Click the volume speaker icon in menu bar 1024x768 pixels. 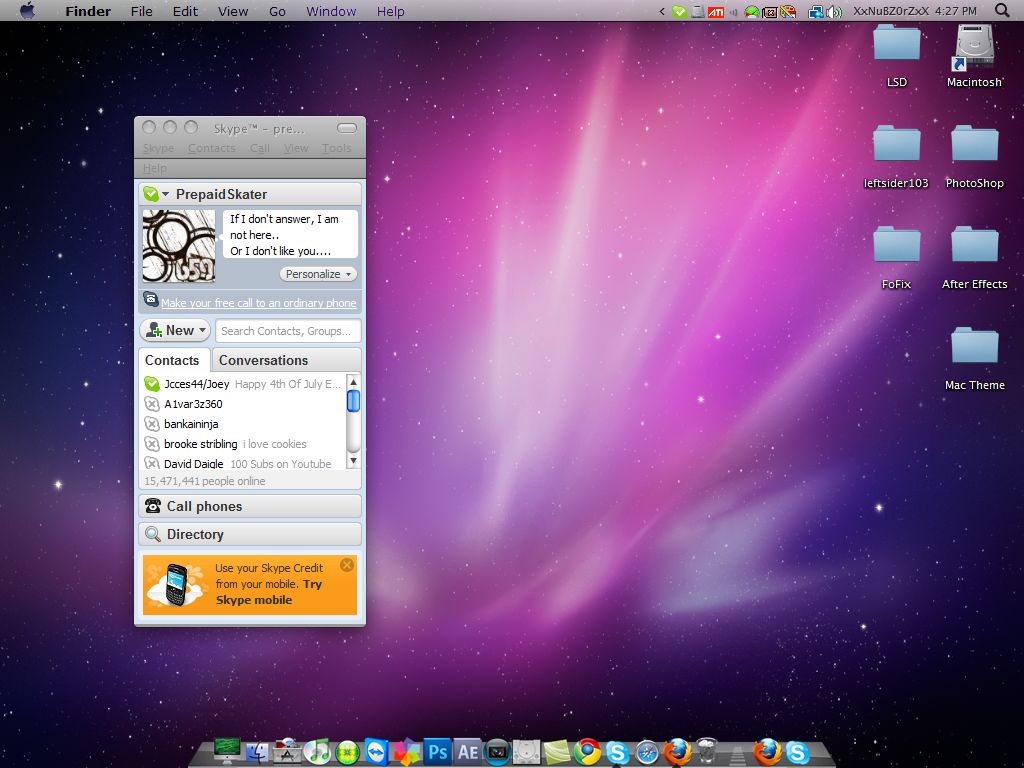pyautogui.click(x=833, y=11)
